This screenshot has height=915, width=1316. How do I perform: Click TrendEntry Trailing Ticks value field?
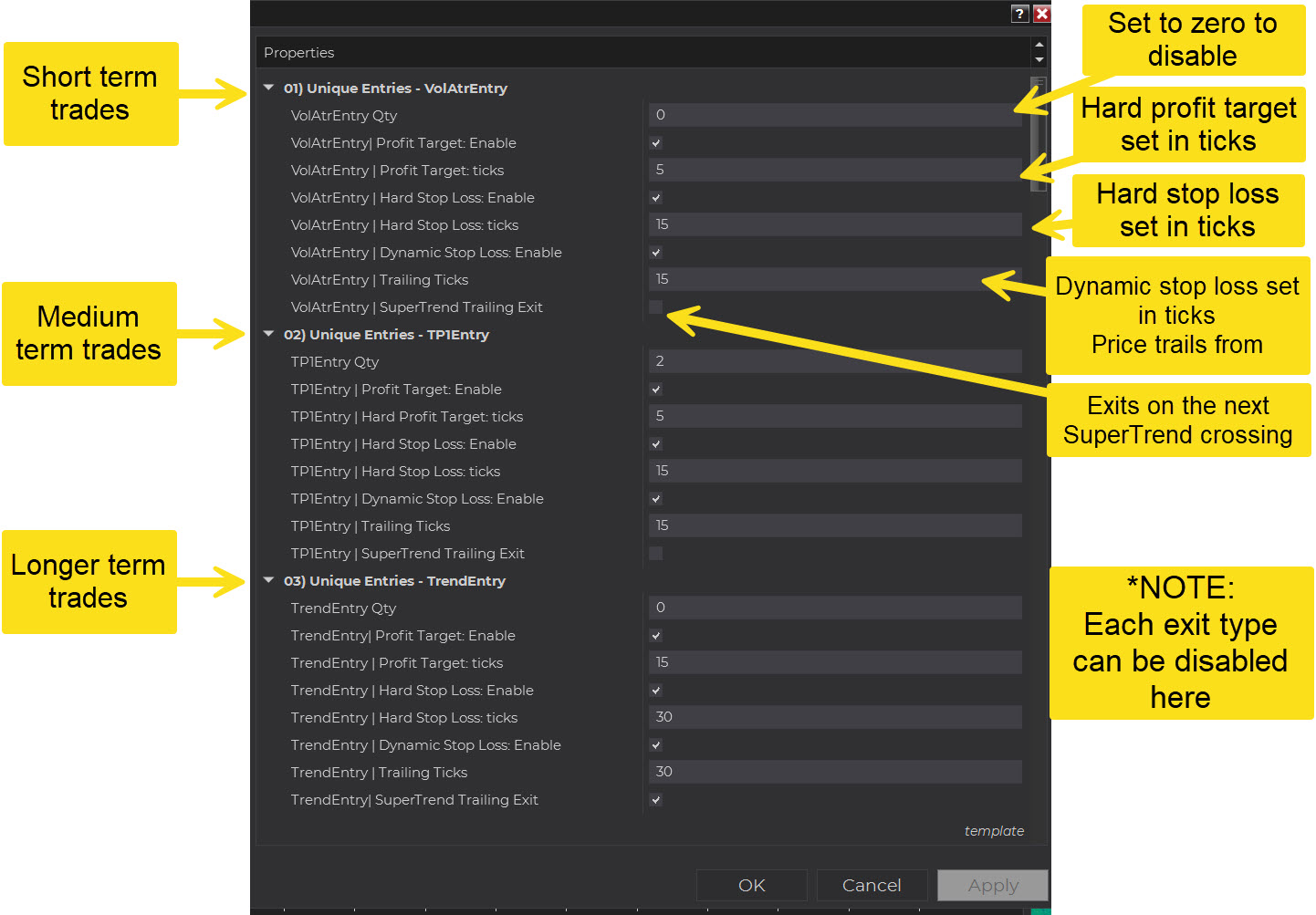coord(834,772)
